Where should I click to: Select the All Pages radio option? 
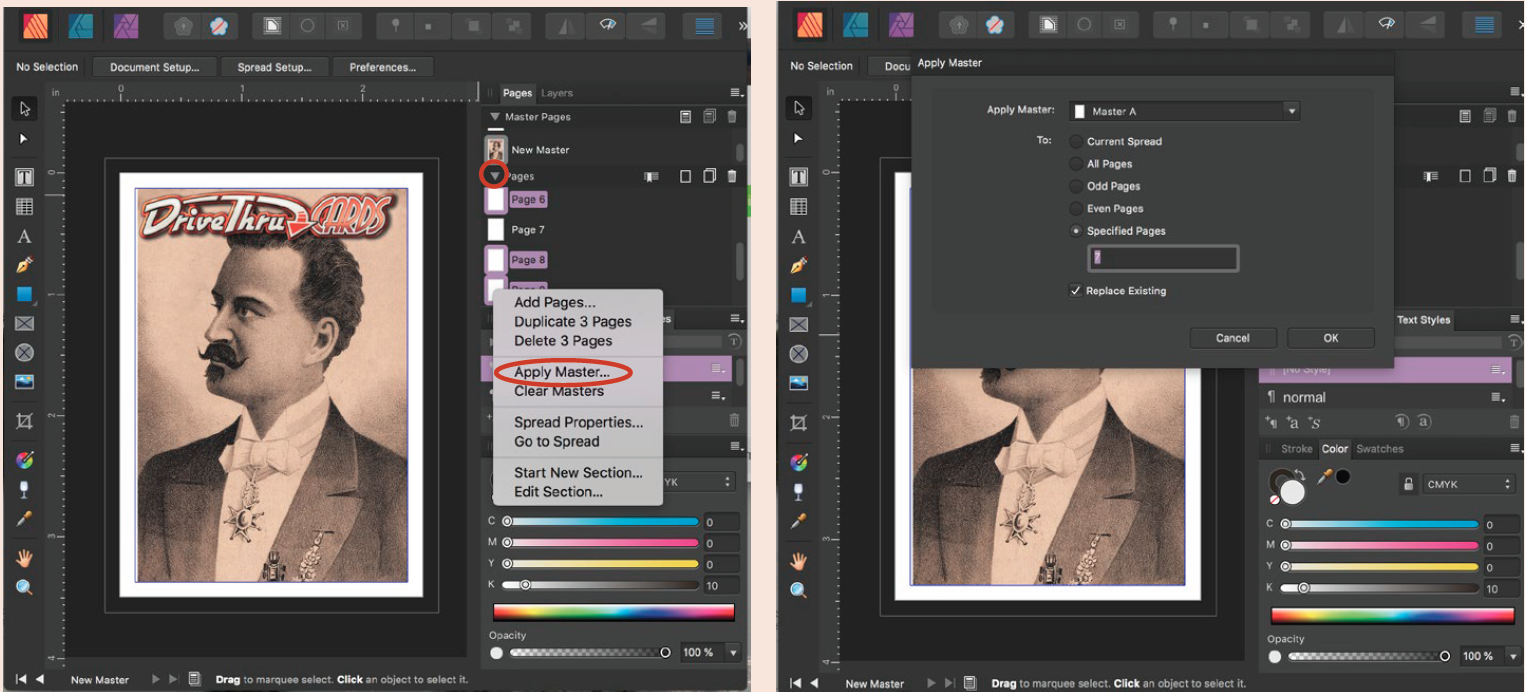click(1076, 164)
